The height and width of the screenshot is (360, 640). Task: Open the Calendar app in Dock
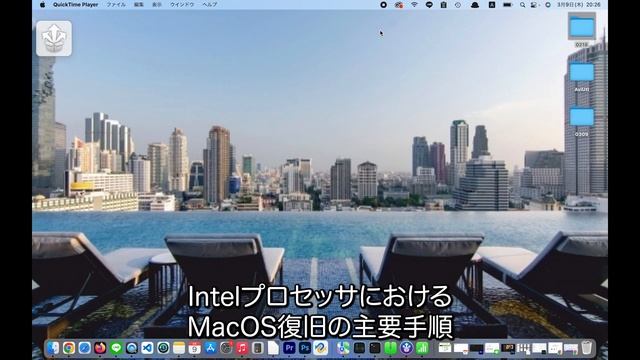point(195,348)
